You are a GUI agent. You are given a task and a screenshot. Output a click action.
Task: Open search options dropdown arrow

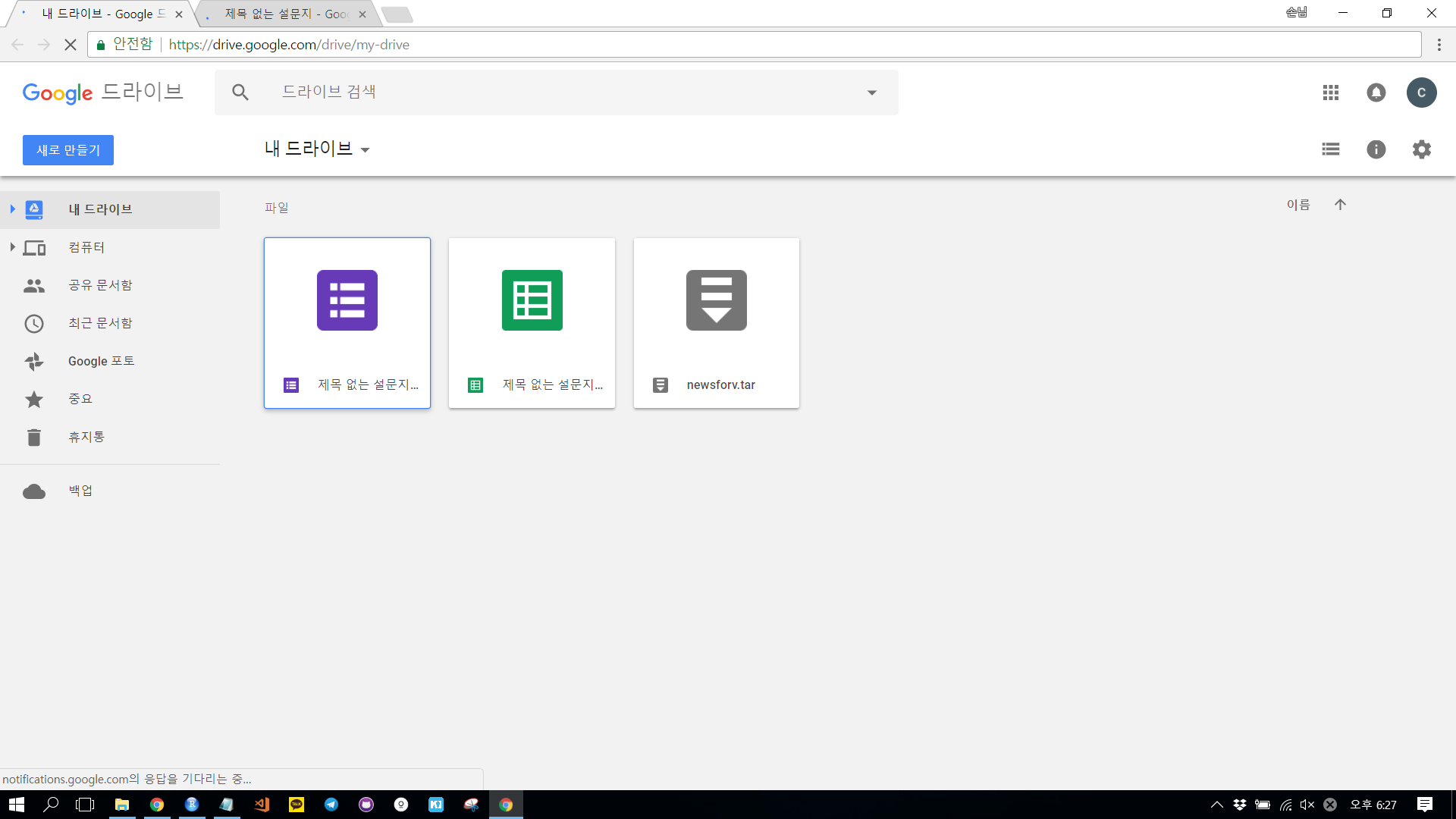point(871,93)
